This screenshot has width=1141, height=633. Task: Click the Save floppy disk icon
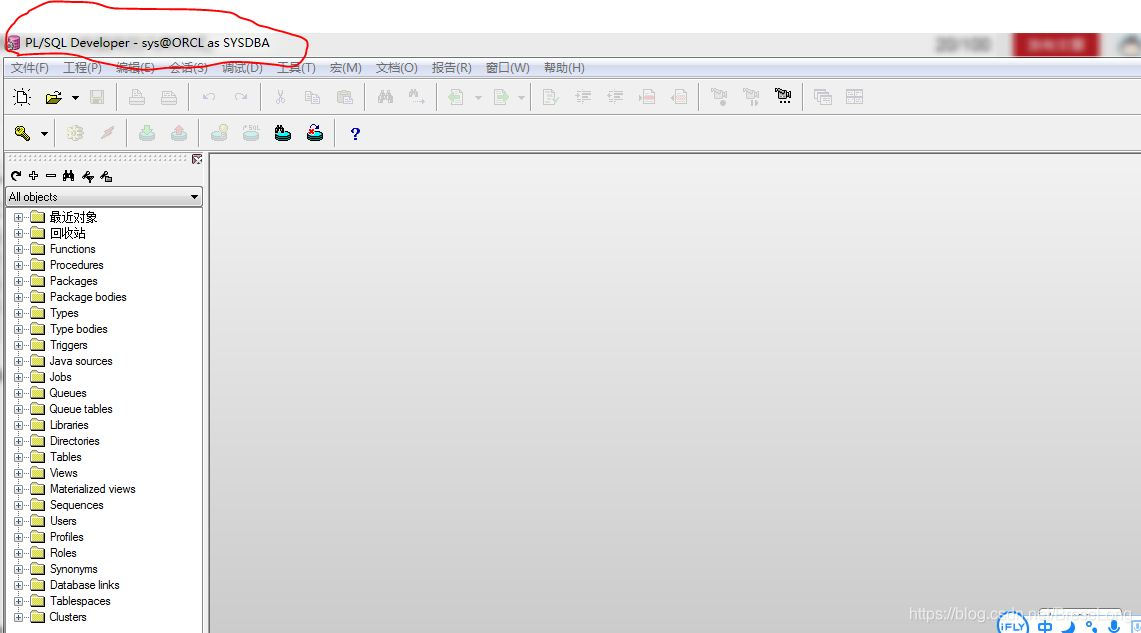97,97
